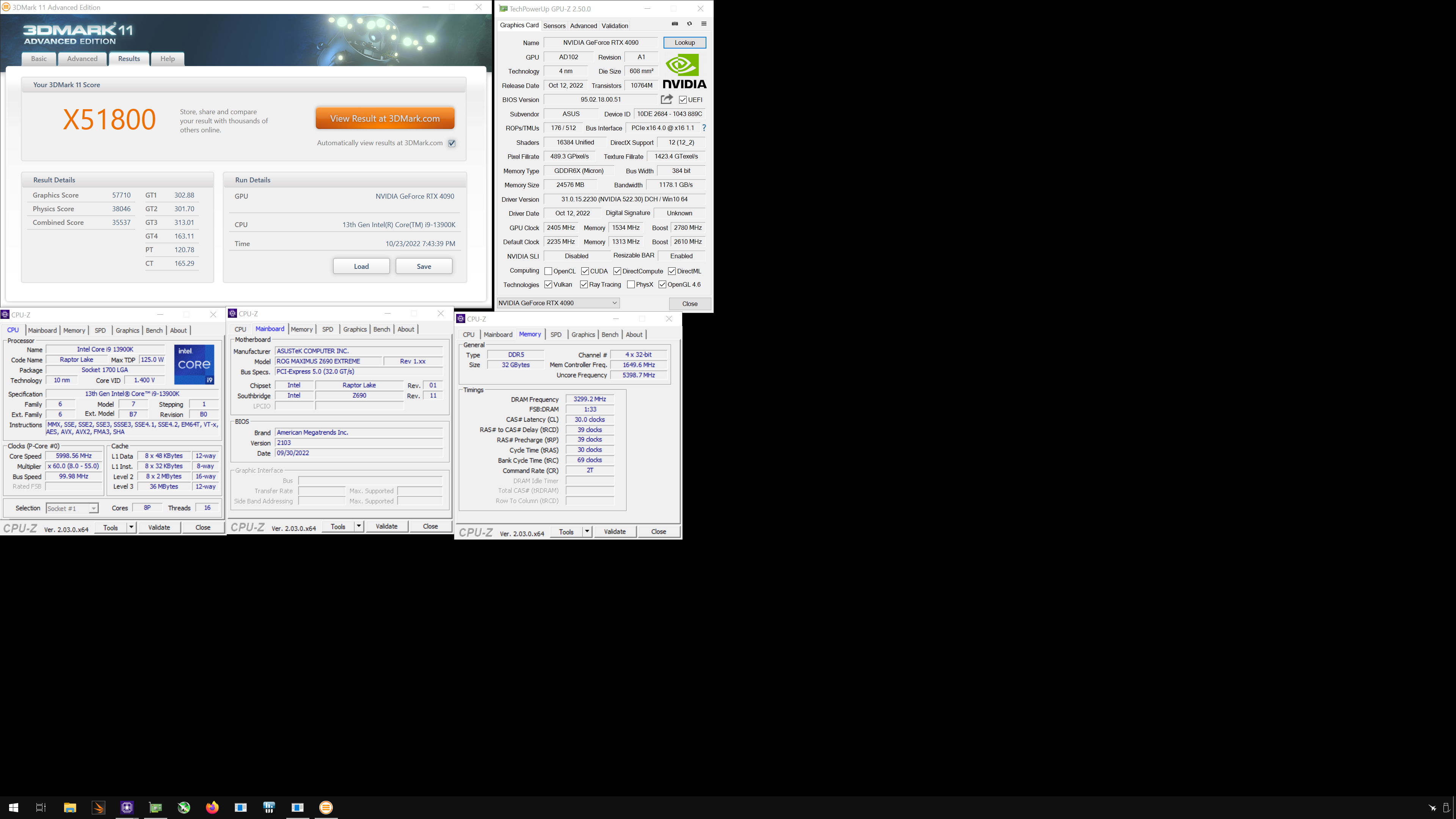Click the Physics Score value 38046
This screenshot has width=1456, height=819.
pos(121,209)
